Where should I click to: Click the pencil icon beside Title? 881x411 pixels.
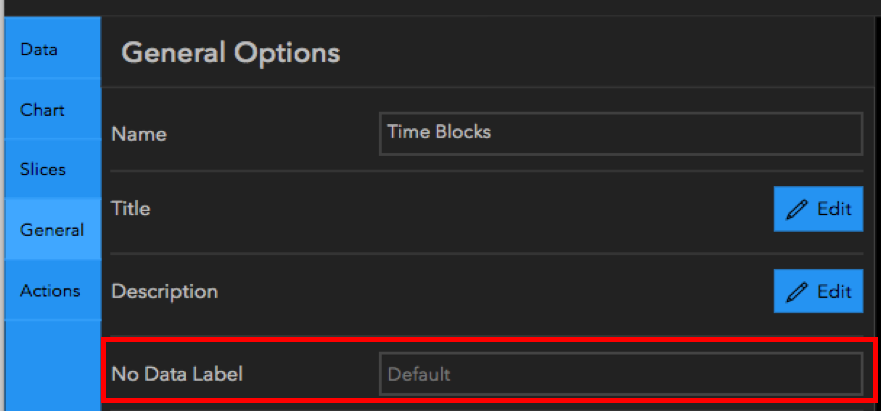click(x=797, y=210)
